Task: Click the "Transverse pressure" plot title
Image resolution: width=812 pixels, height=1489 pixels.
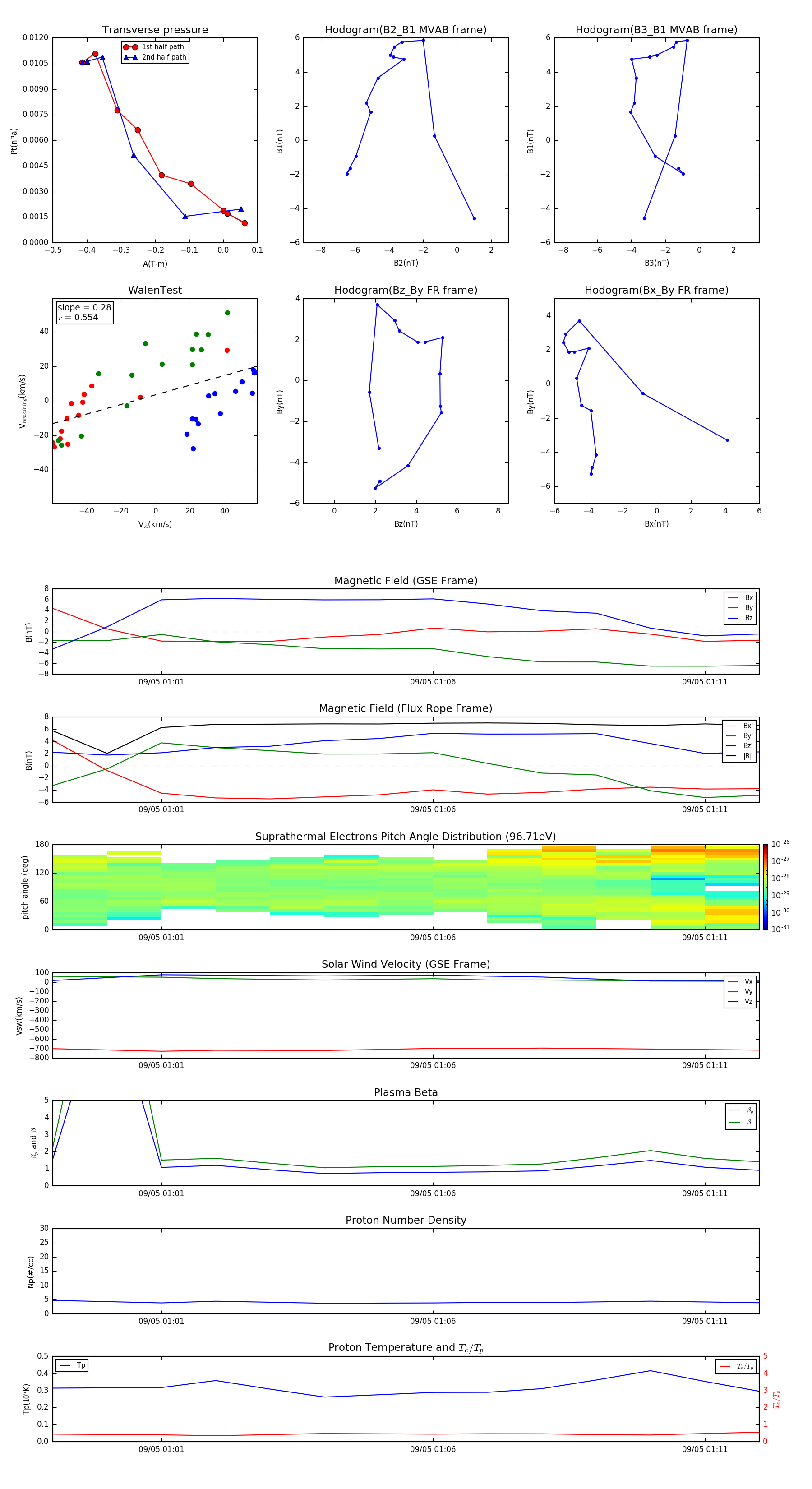Action: click(155, 29)
